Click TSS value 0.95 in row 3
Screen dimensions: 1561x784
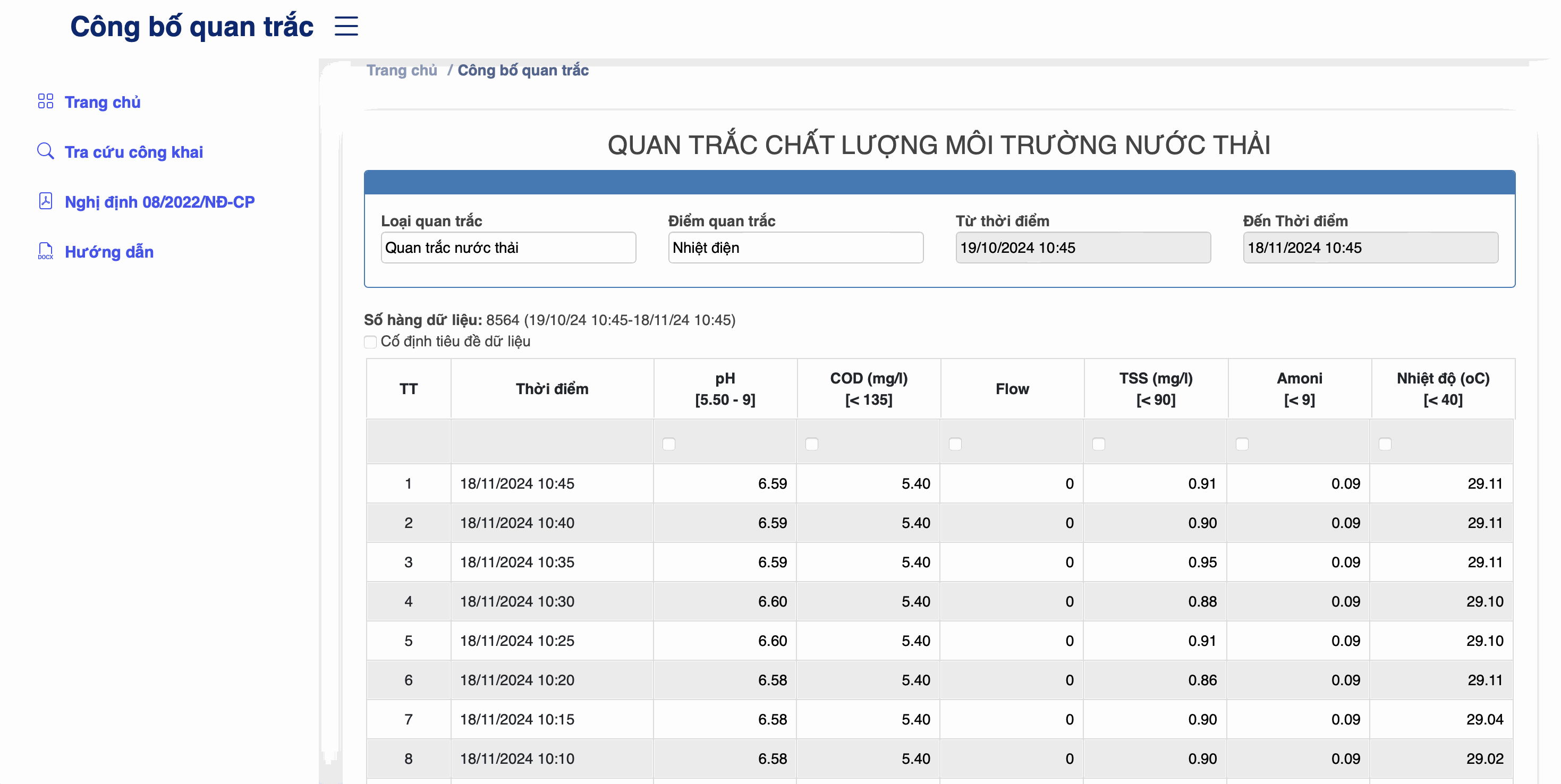(x=1202, y=563)
